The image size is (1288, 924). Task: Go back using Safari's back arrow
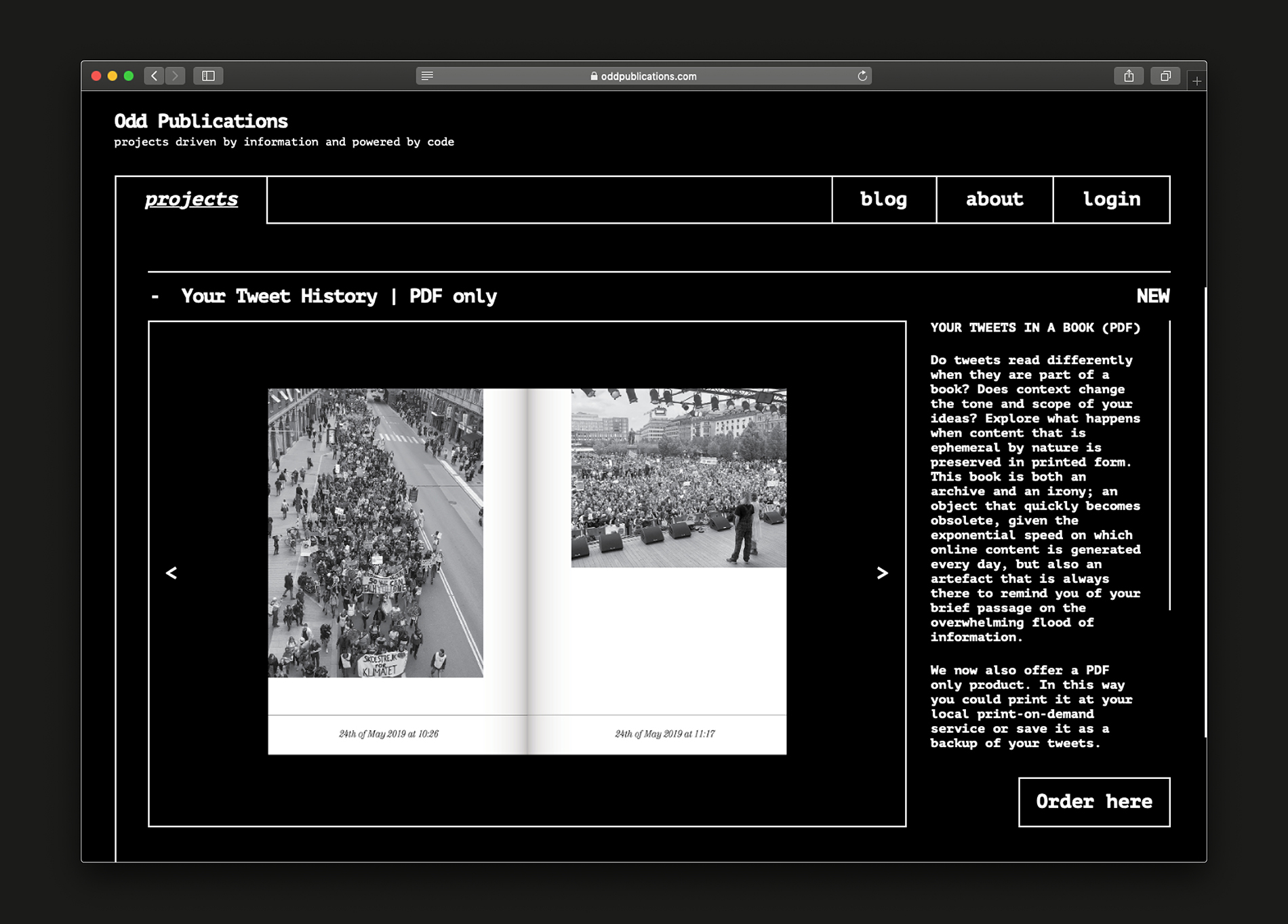pos(155,76)
